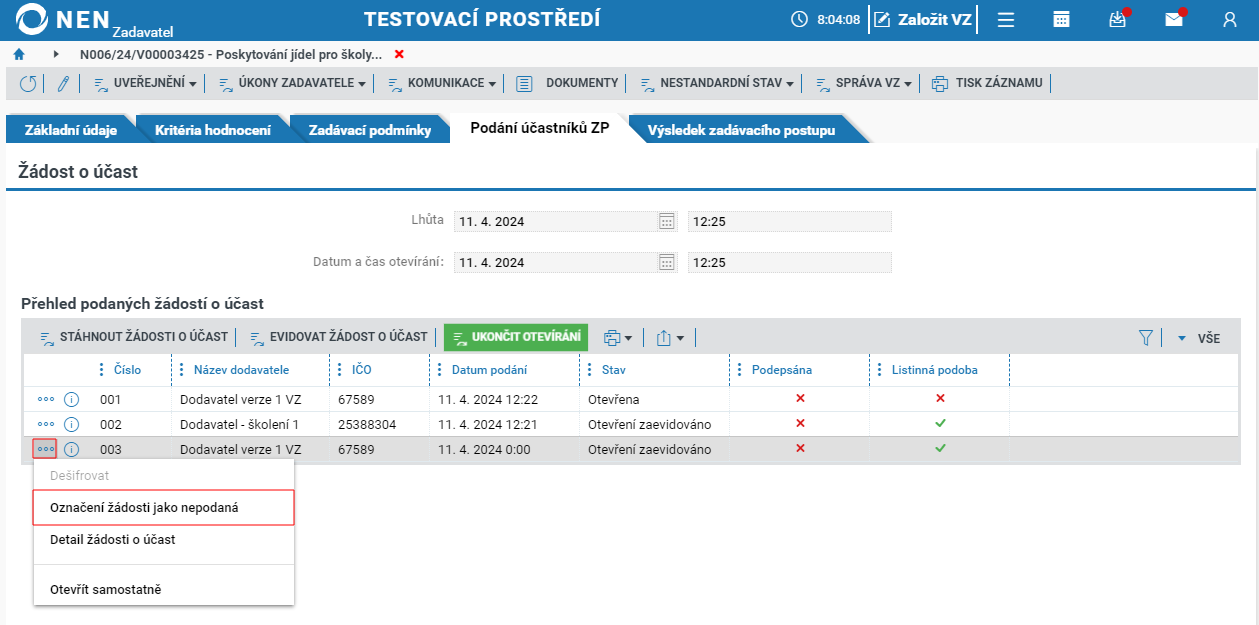Open calendar picker for Datum a čas otevírání
The height and width of the screenshot is (625, 1259).
click(667, 262)
